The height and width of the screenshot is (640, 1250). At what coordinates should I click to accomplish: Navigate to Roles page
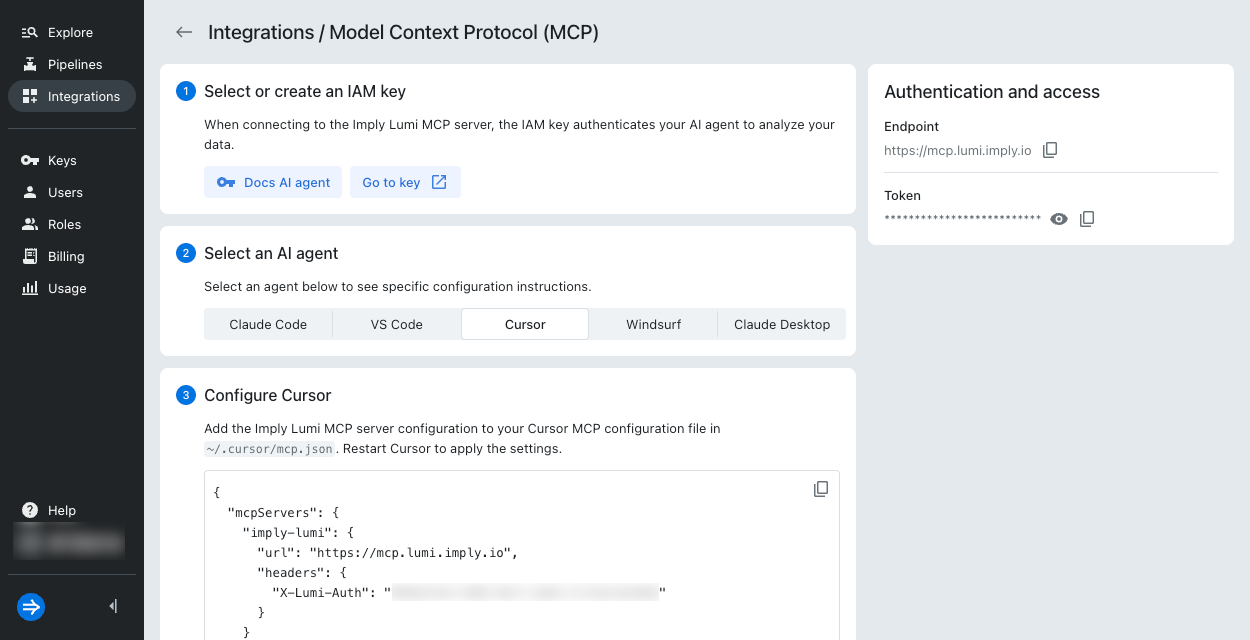click(x=64, y=224)
